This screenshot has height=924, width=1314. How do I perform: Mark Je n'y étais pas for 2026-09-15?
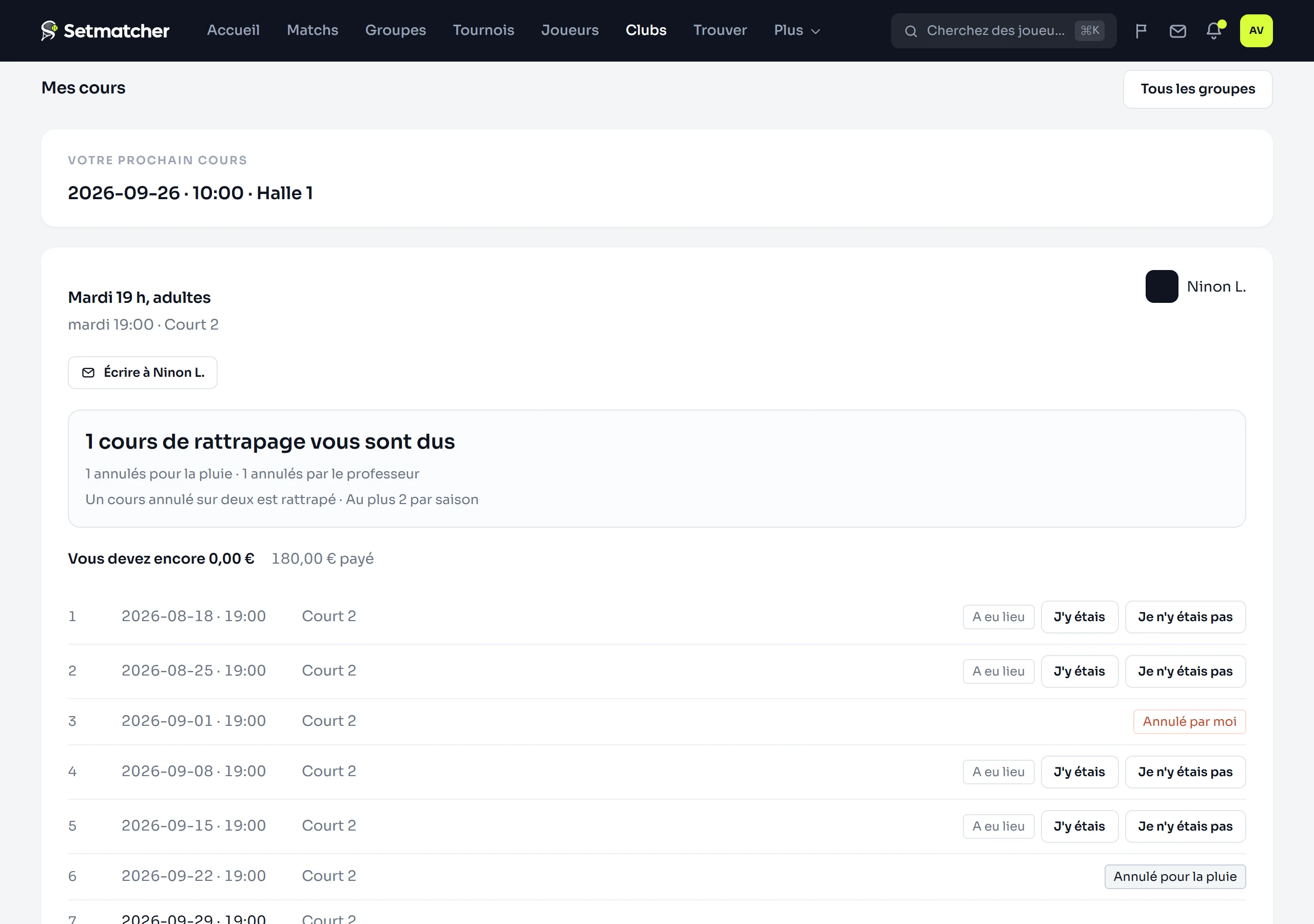(x=1185, y=826)
